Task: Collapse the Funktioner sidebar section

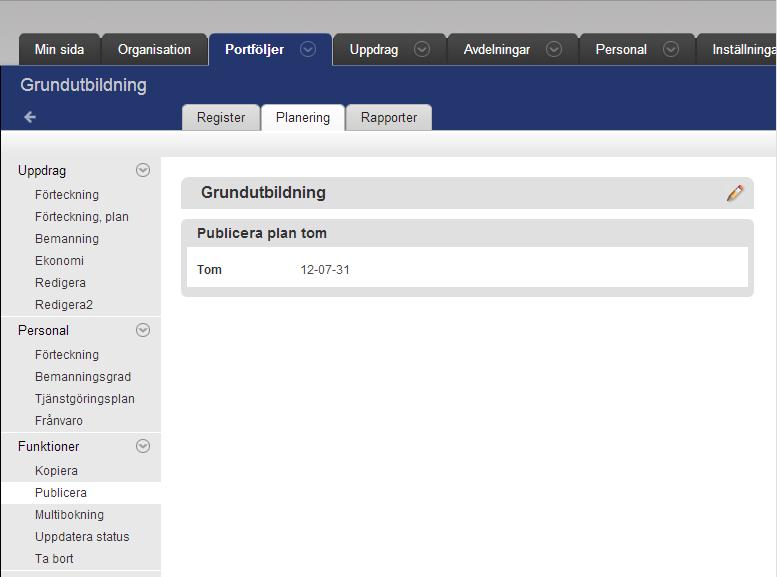Action: click(143, 446)
